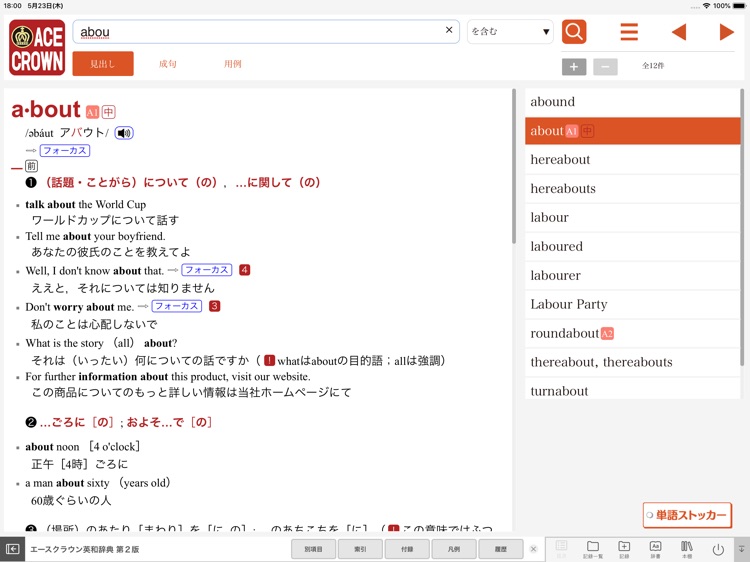
Task: Click the results list scrollbar
Action: coord(742,227)
